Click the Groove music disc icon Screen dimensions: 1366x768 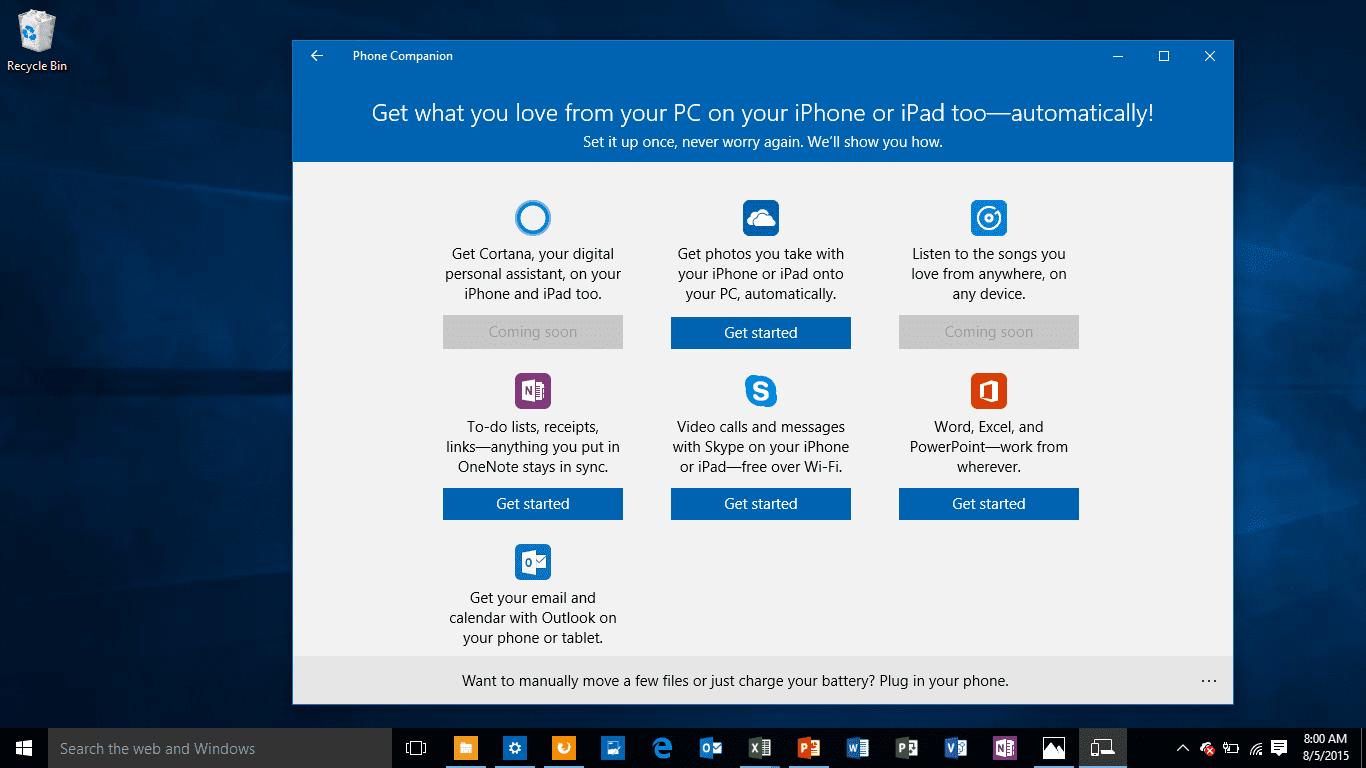989,218
